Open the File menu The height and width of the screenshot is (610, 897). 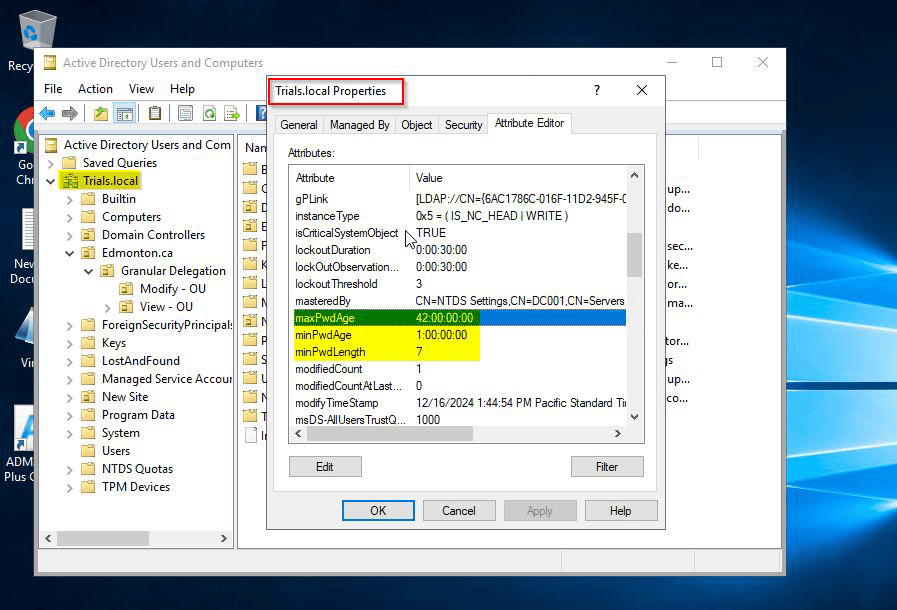[x=53, y=89]
